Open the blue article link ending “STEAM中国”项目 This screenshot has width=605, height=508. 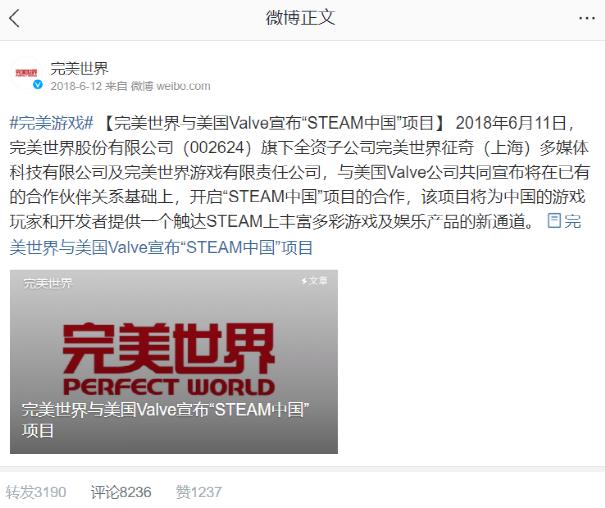[x=161, y=248]
